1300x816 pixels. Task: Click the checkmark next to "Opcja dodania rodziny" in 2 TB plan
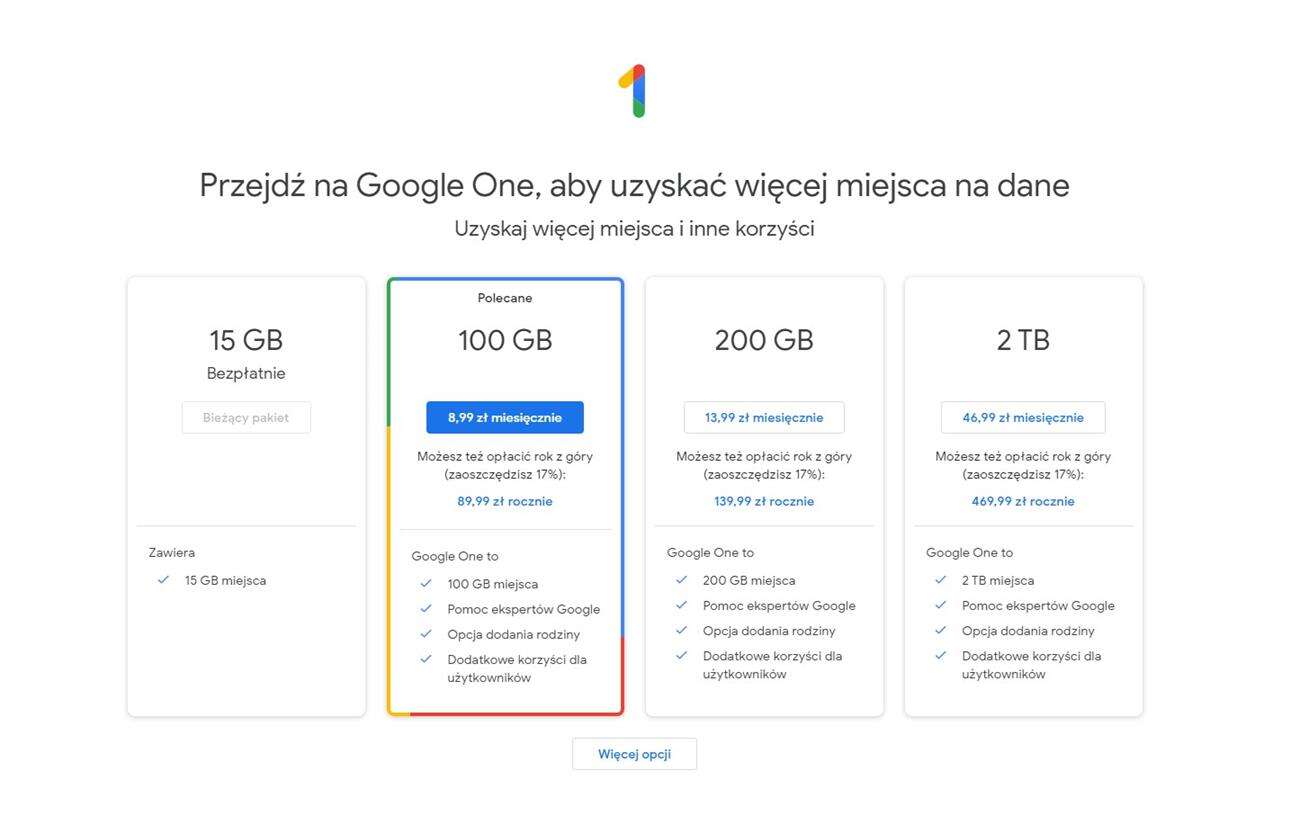(940, 631)
